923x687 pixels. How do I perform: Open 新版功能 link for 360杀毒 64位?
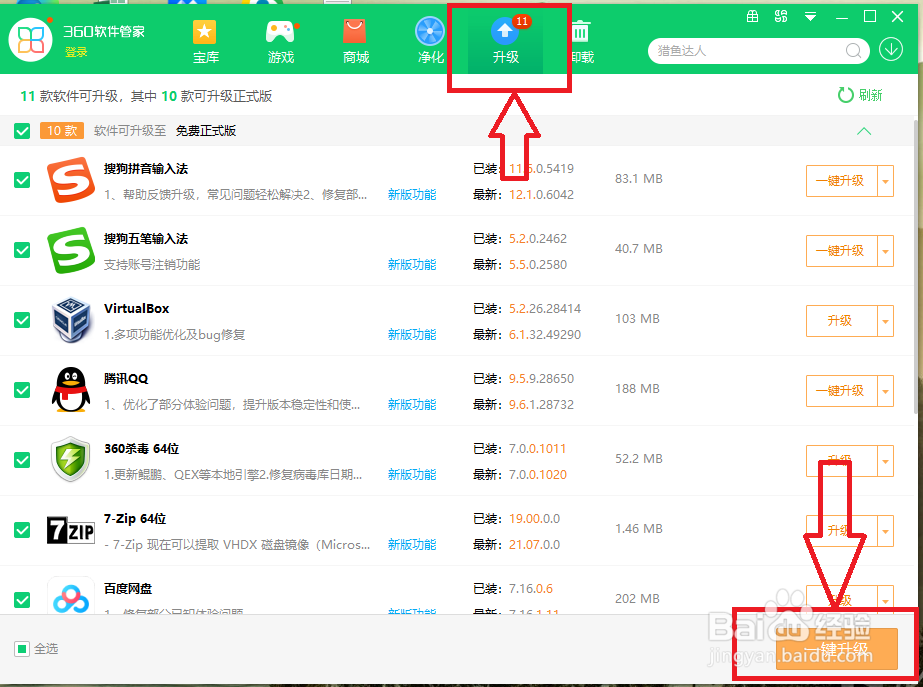point(412,474)
